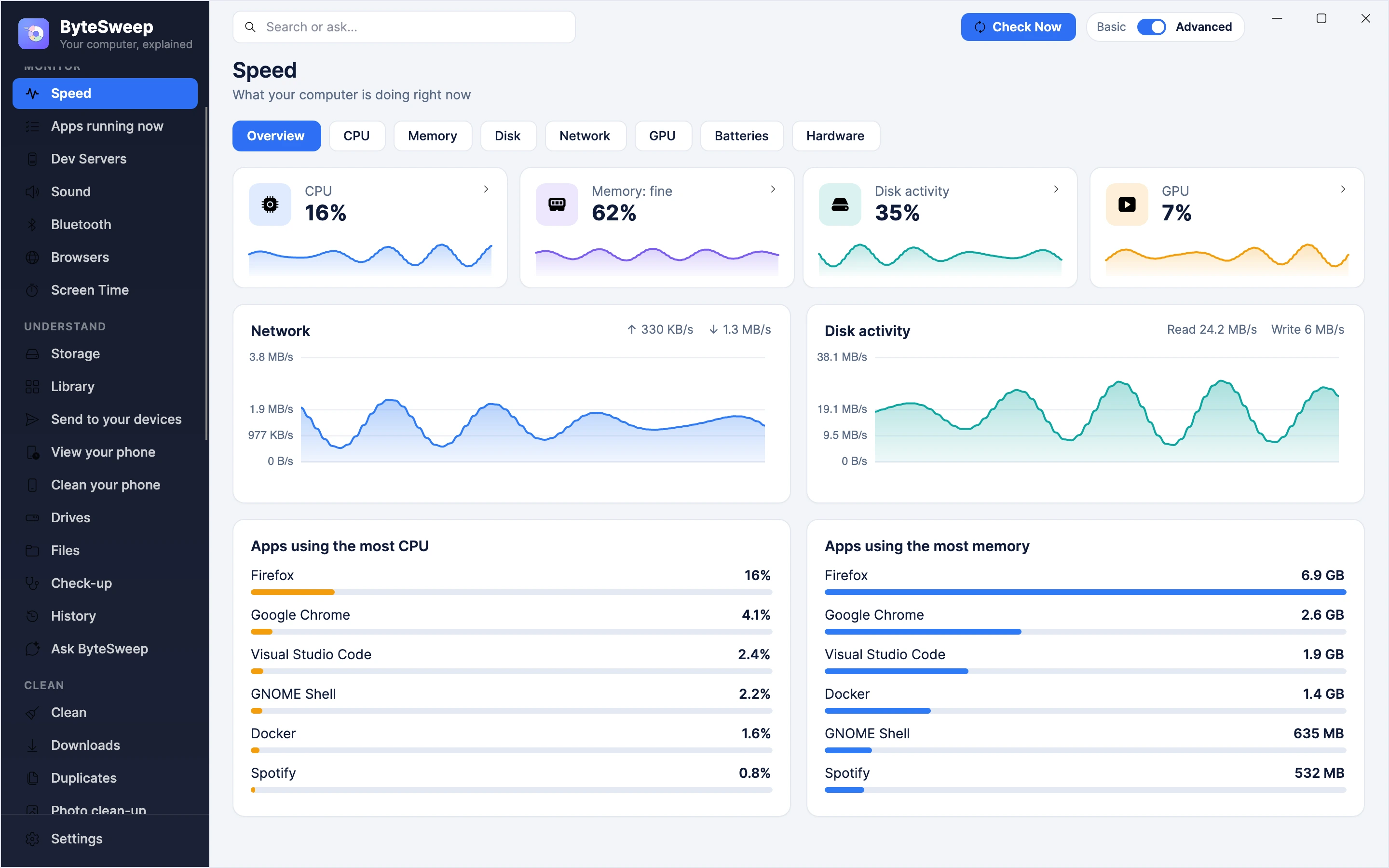
Task: Click the Memory RAM icon on card
Action: pos(557,204)
